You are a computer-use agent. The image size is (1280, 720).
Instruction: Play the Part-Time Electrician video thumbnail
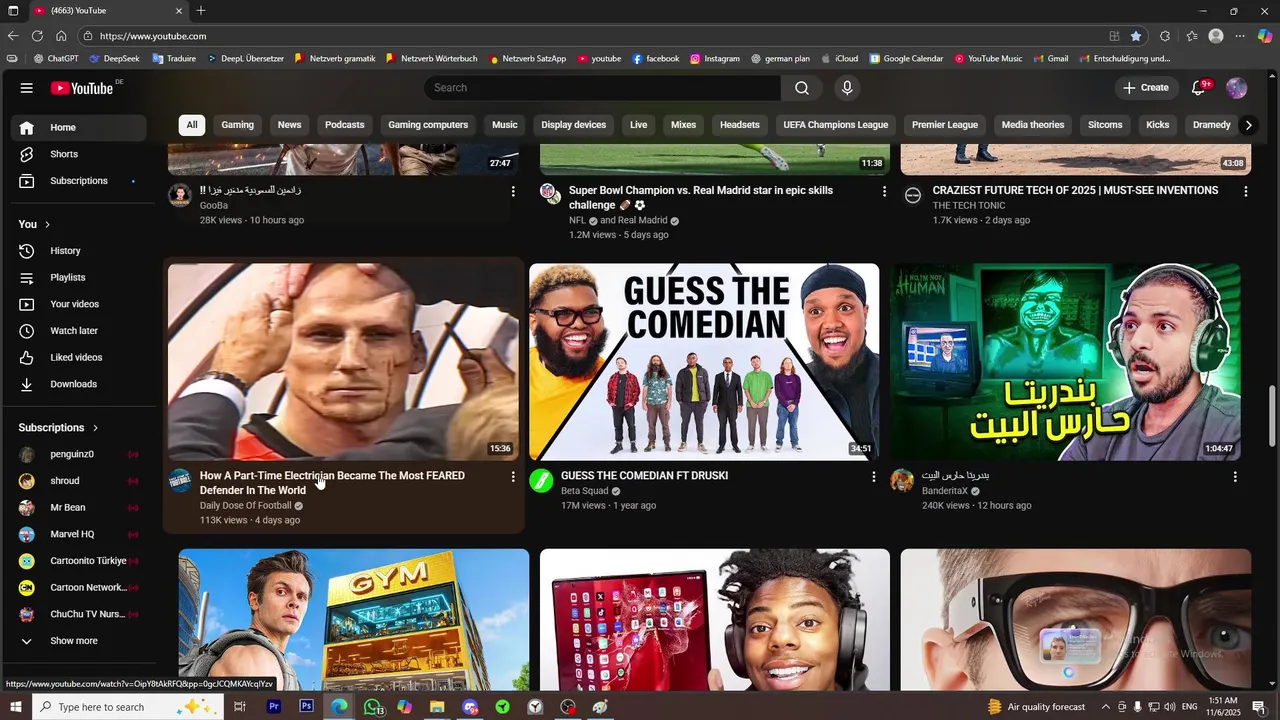(344, 362)
